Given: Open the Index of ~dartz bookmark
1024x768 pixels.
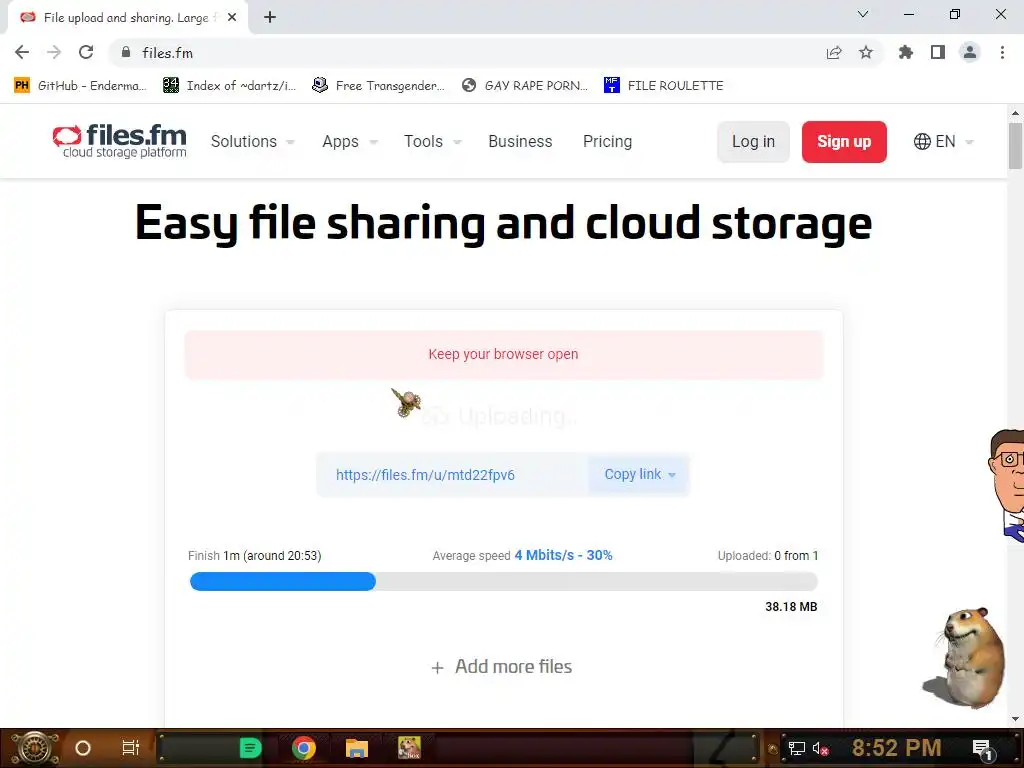Looking at the screenshot, I should pyautogui.click(x=229, y=86).
